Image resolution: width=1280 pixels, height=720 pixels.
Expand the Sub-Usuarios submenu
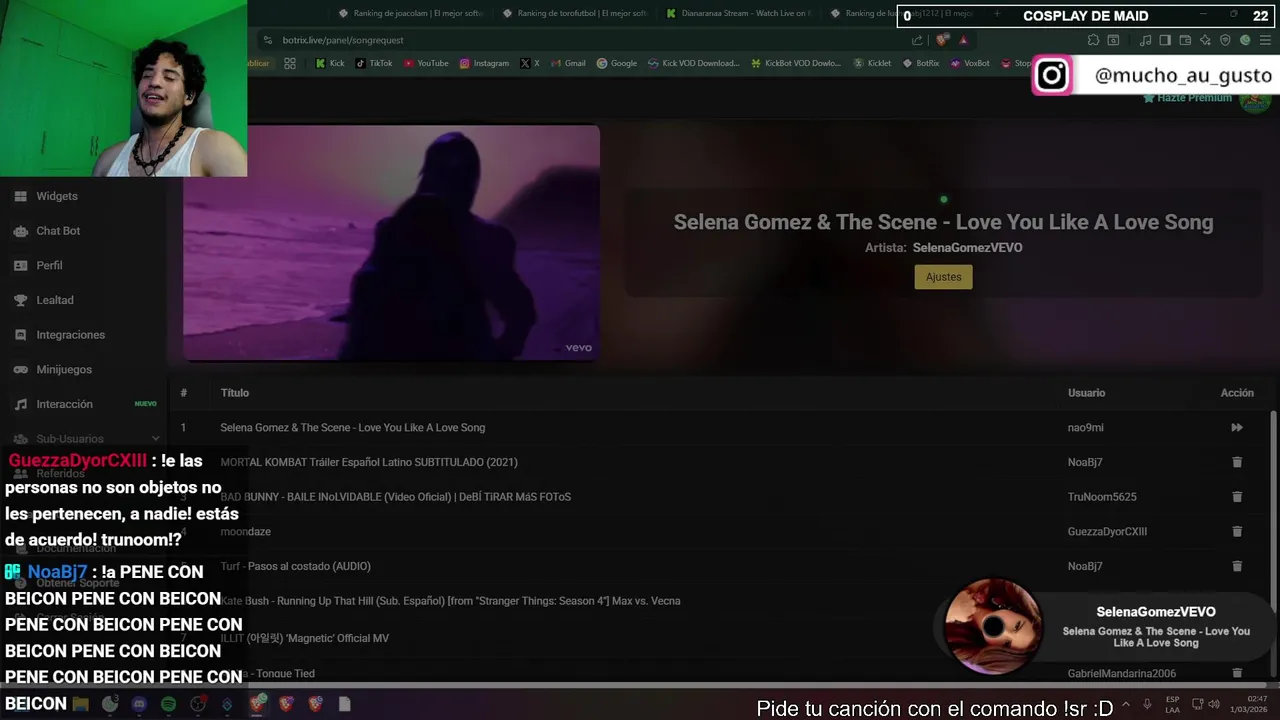coord(155,439)
